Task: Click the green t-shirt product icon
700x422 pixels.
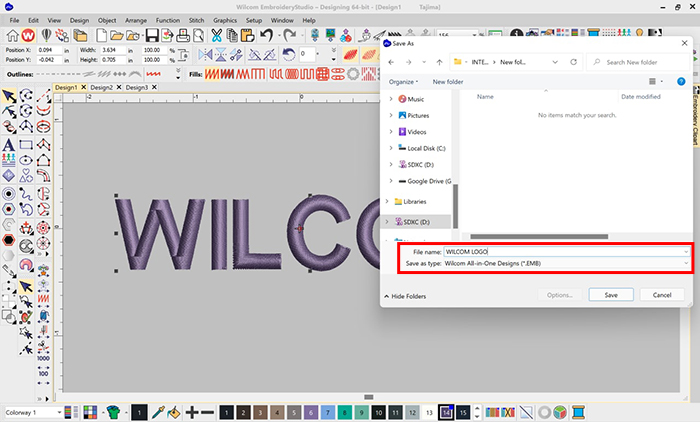Action: point(113,412)
